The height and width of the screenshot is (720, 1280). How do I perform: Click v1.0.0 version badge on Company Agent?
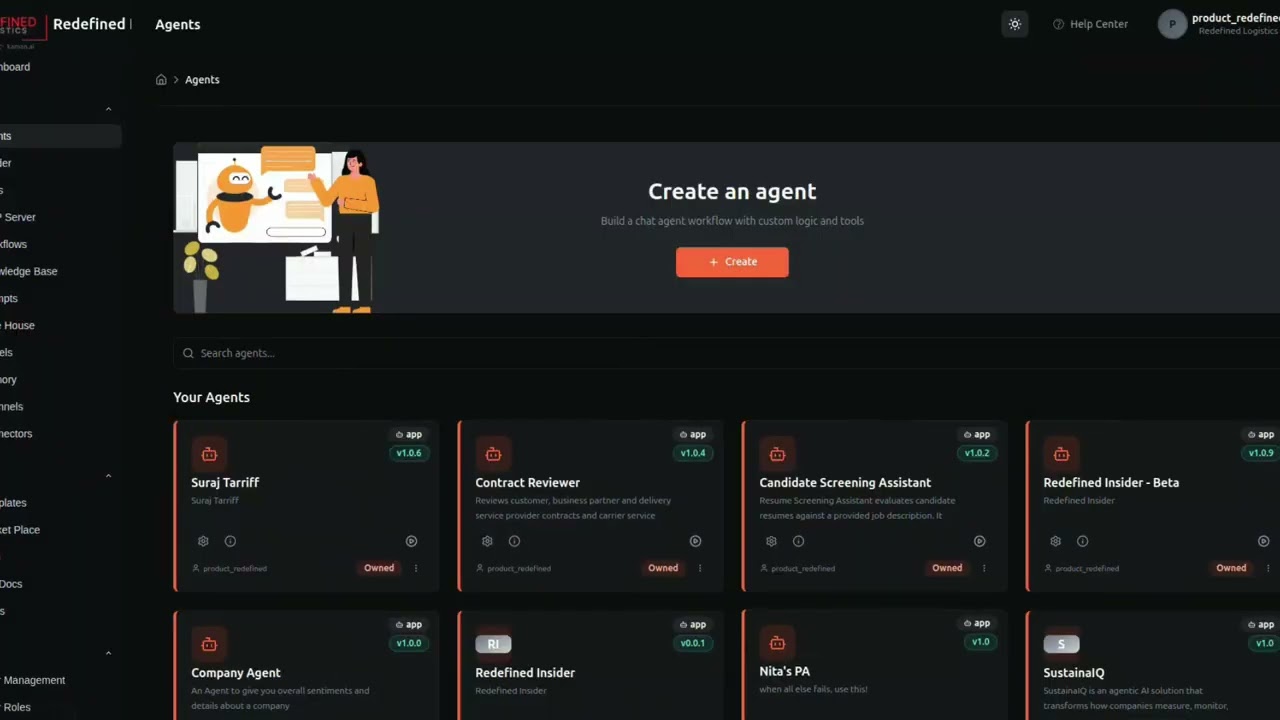(409, 643)
